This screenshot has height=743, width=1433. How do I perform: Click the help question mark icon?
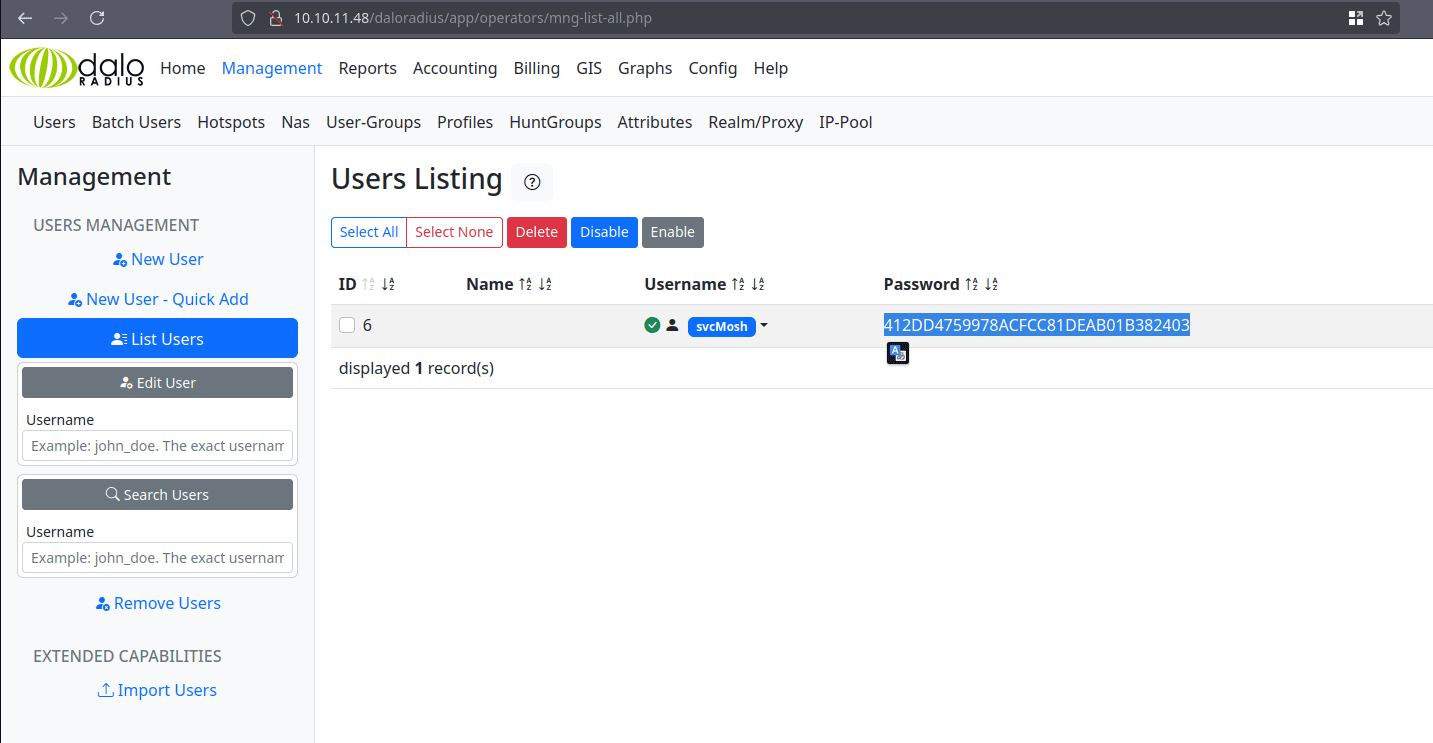coord(532,182)
